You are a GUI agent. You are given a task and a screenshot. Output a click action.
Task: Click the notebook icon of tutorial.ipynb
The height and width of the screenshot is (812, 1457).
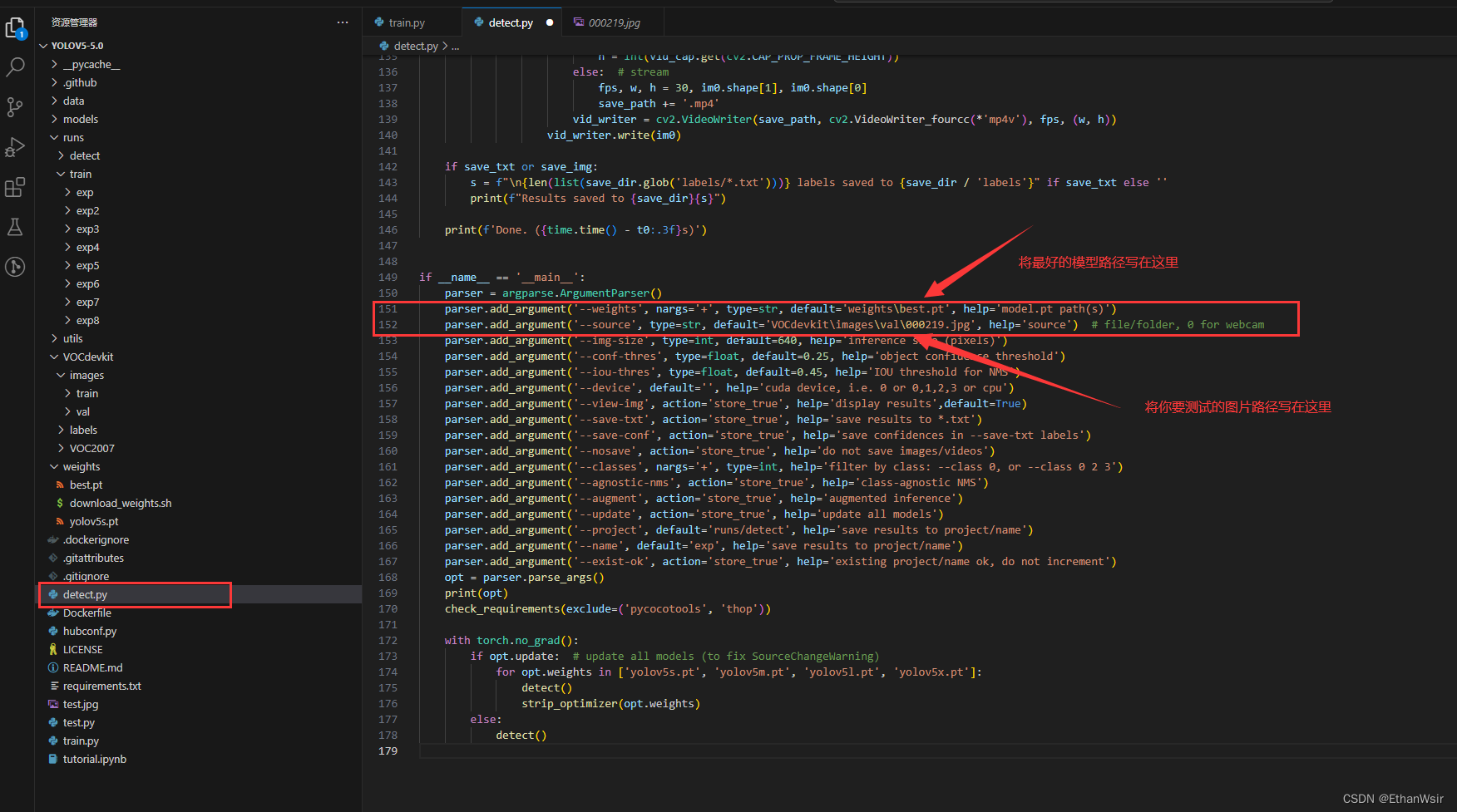tap(53, 759)
